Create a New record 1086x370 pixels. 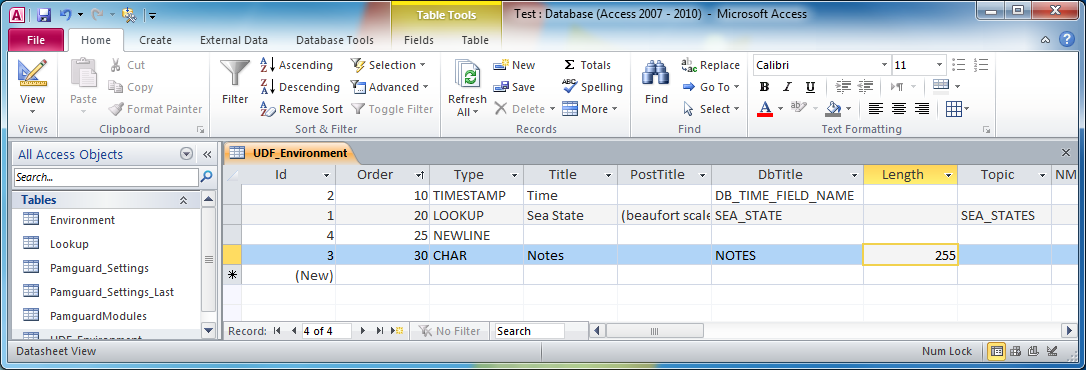[x=514, y=65]
